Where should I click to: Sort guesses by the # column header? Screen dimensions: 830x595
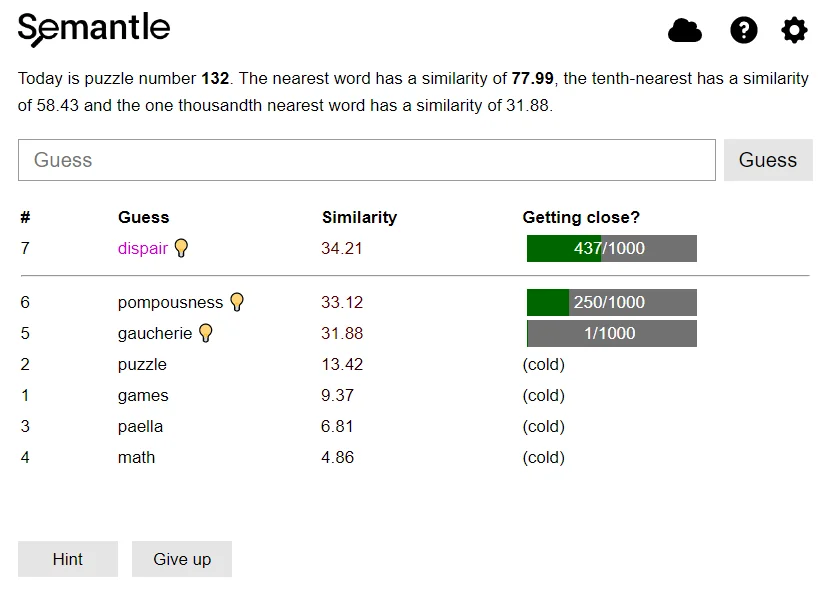coord(25,217)
